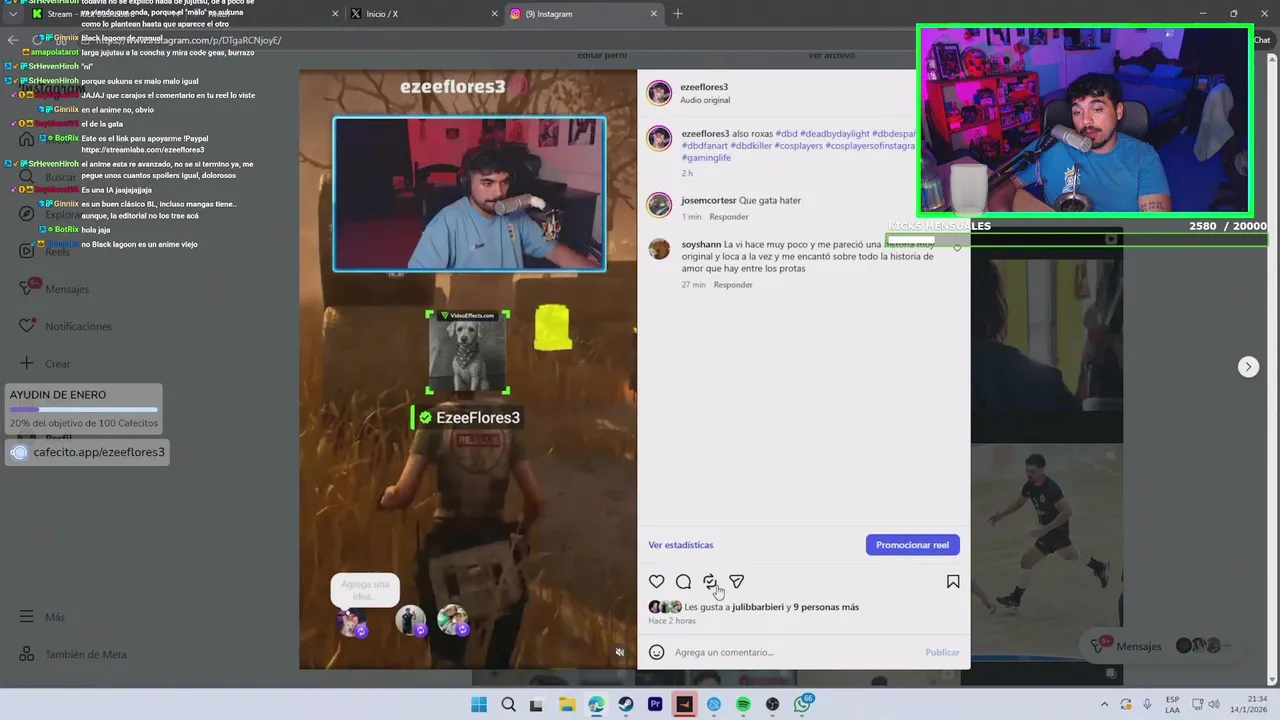Image resolution: width=1280 pixels, height=720 pixels.
Task: Open a new browser tab
Action: point(678,14)
